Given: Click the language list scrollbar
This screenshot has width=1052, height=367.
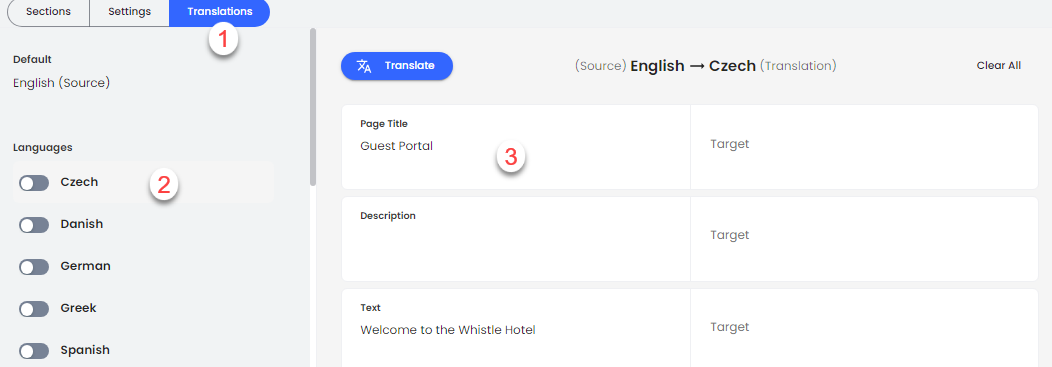Looking at the screenshot, I should coord(313,107).
